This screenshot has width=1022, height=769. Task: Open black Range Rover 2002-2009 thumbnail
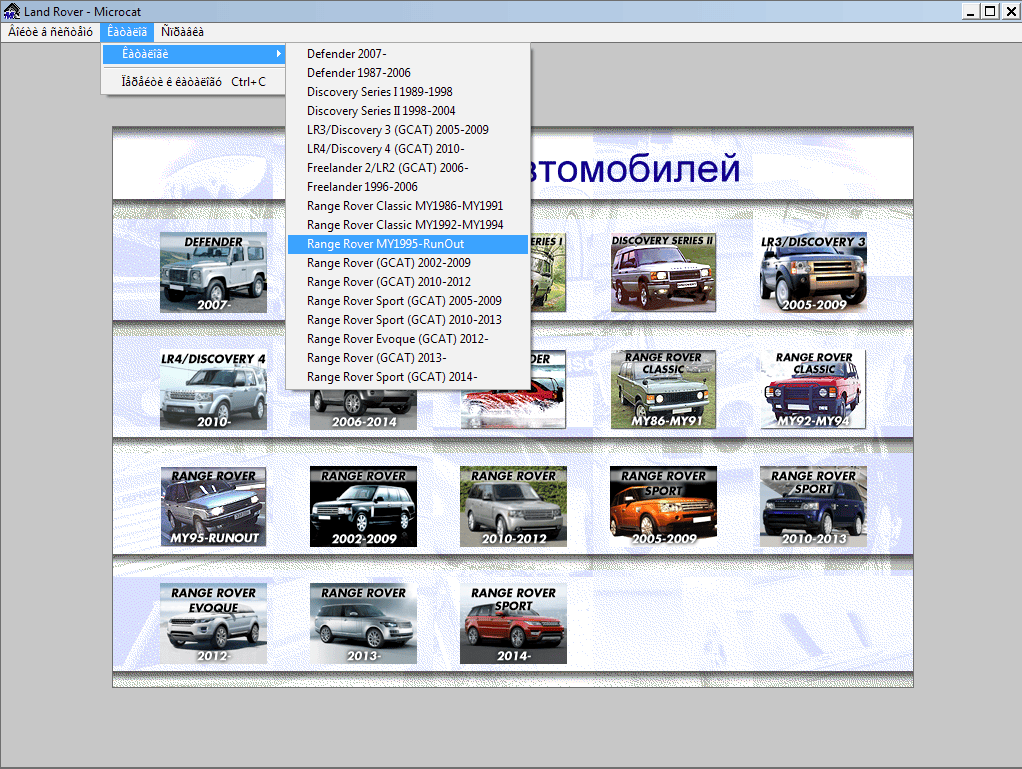click(363, 506)
